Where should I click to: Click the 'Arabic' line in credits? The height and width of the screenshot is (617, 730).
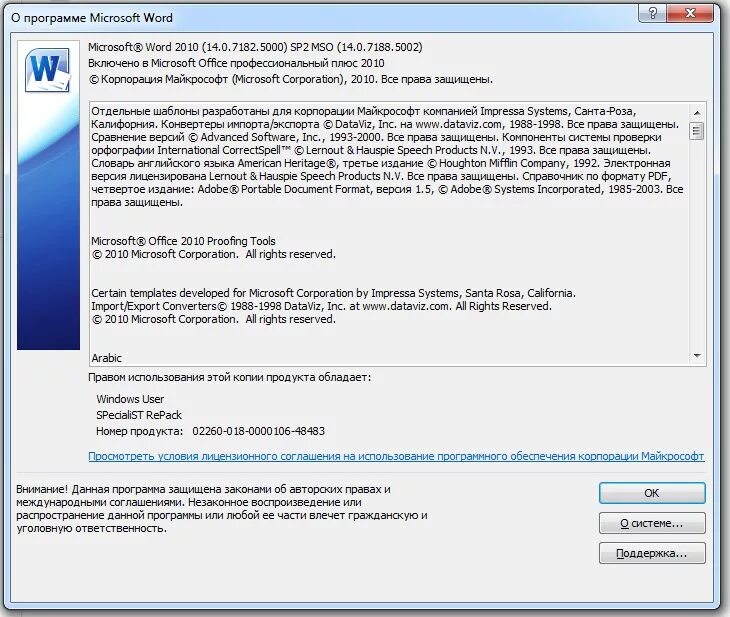106,358
